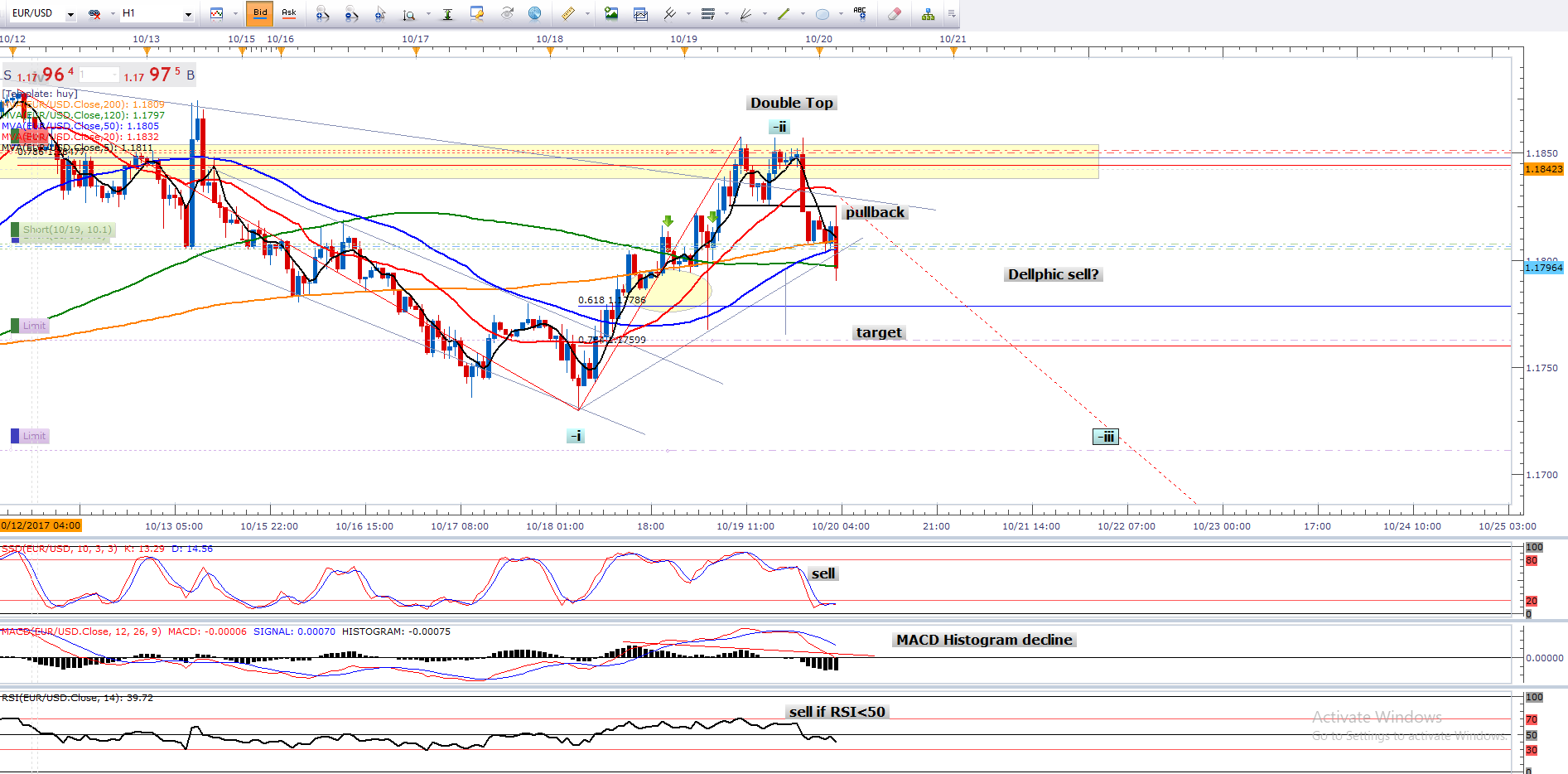Screen dimensions: 1568x774
Task: Click the Zoom Out magnifier icon
Action: pyautogui.click(x=351, y=13)
